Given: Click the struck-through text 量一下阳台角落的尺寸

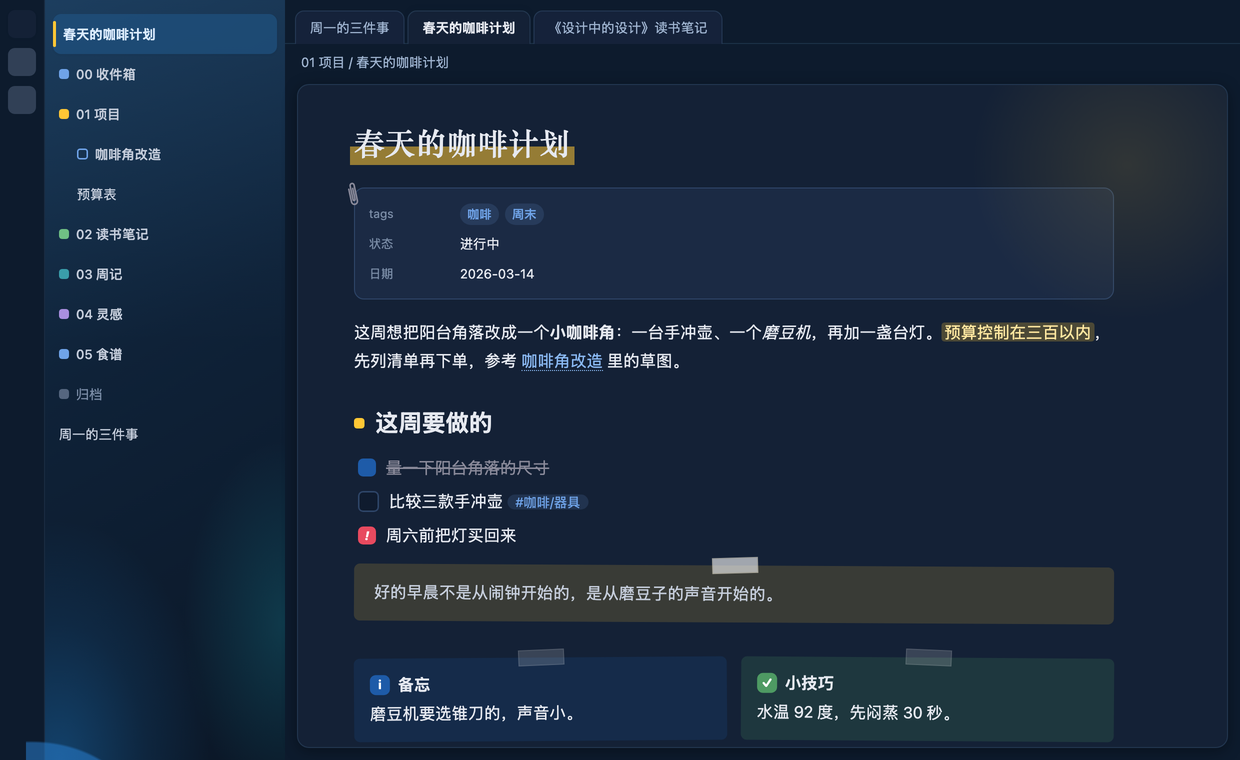Looking at the screenshot, I should 467,468.
